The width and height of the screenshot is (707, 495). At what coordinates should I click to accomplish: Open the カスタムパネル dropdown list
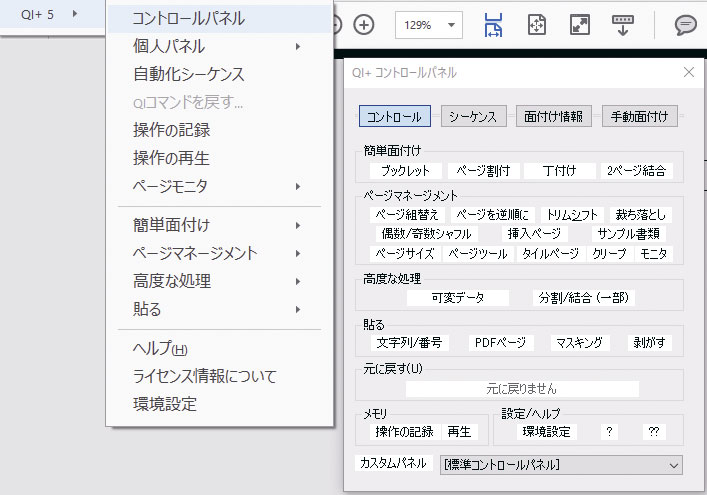pyautogui.click(x=561, y=465)
